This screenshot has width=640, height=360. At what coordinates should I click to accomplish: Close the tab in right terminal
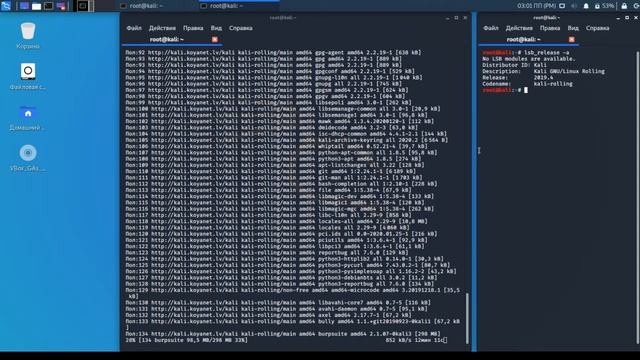click(x=571, y=40)
